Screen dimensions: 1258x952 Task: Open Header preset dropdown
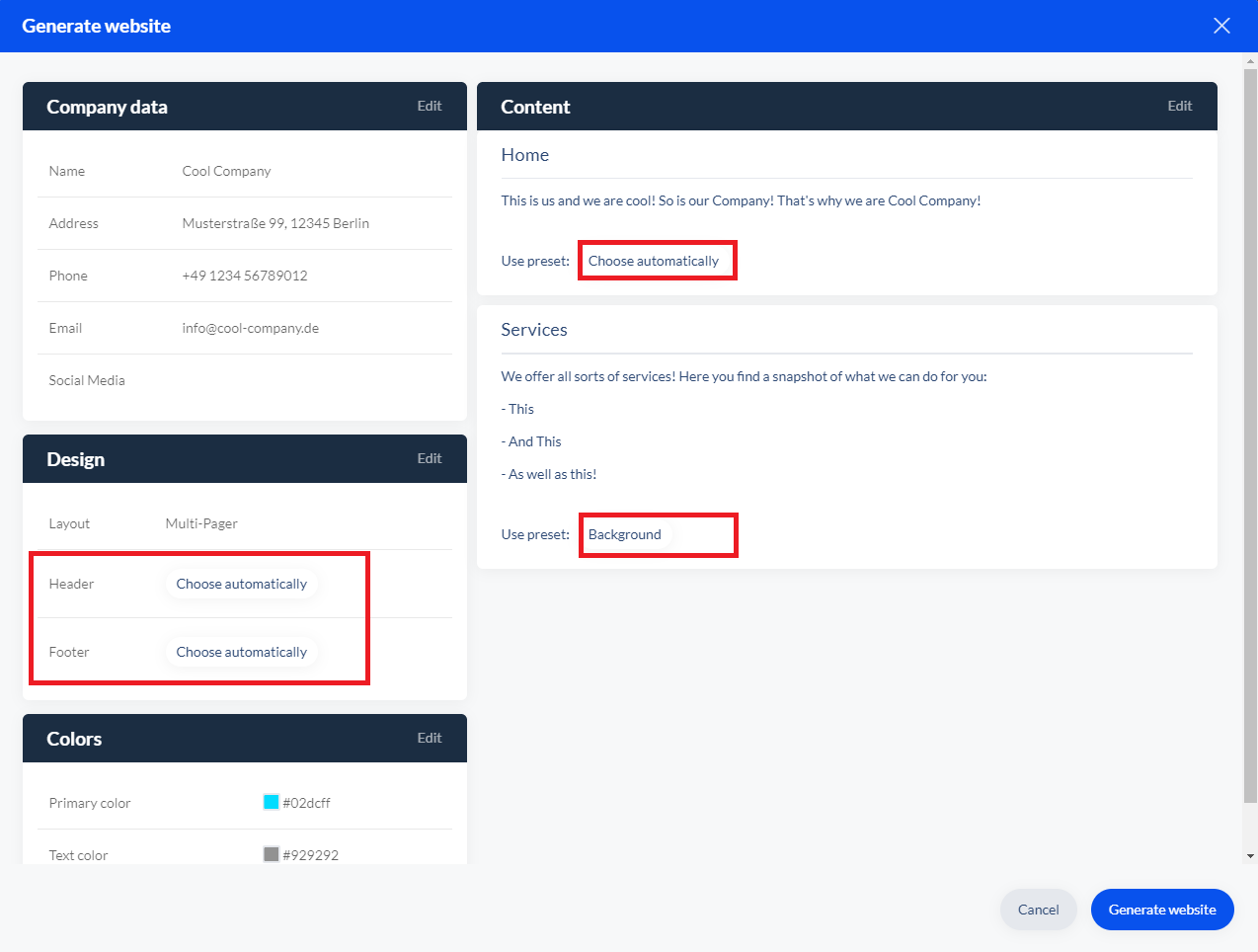point(241,584)
